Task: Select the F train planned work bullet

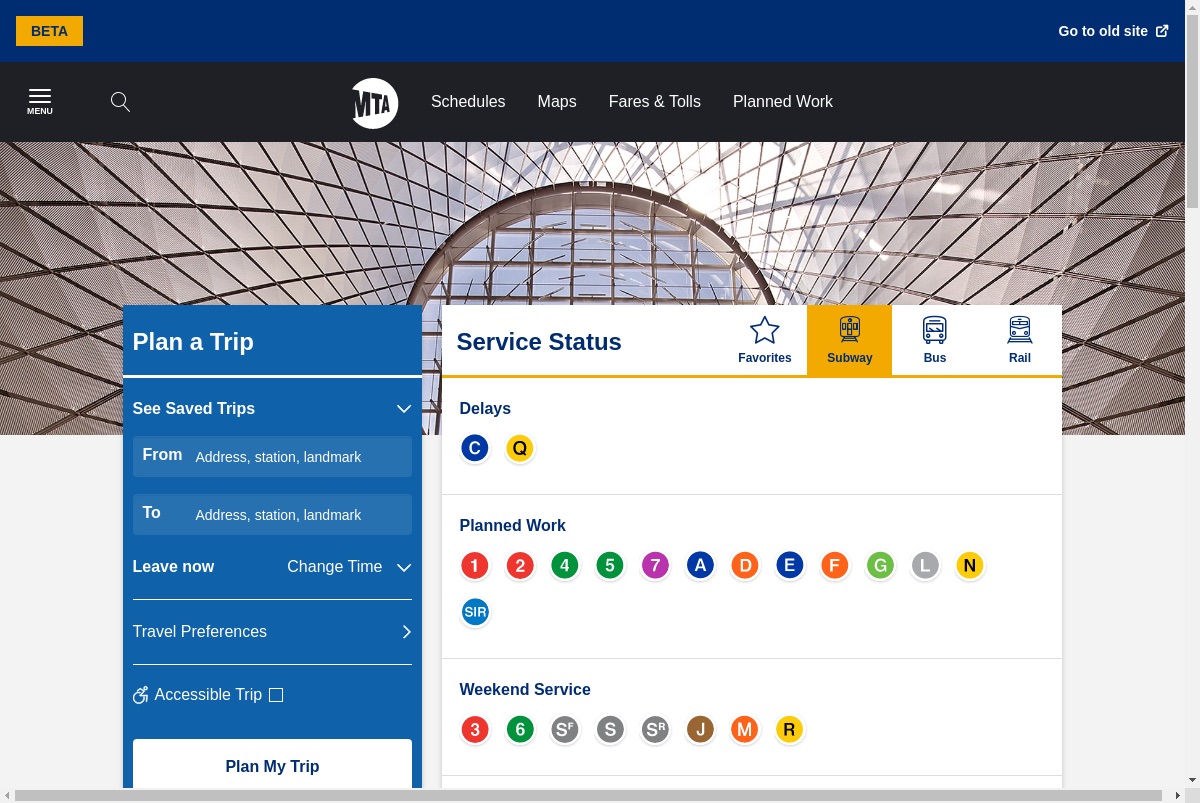Action: click(x=835, y=566)
